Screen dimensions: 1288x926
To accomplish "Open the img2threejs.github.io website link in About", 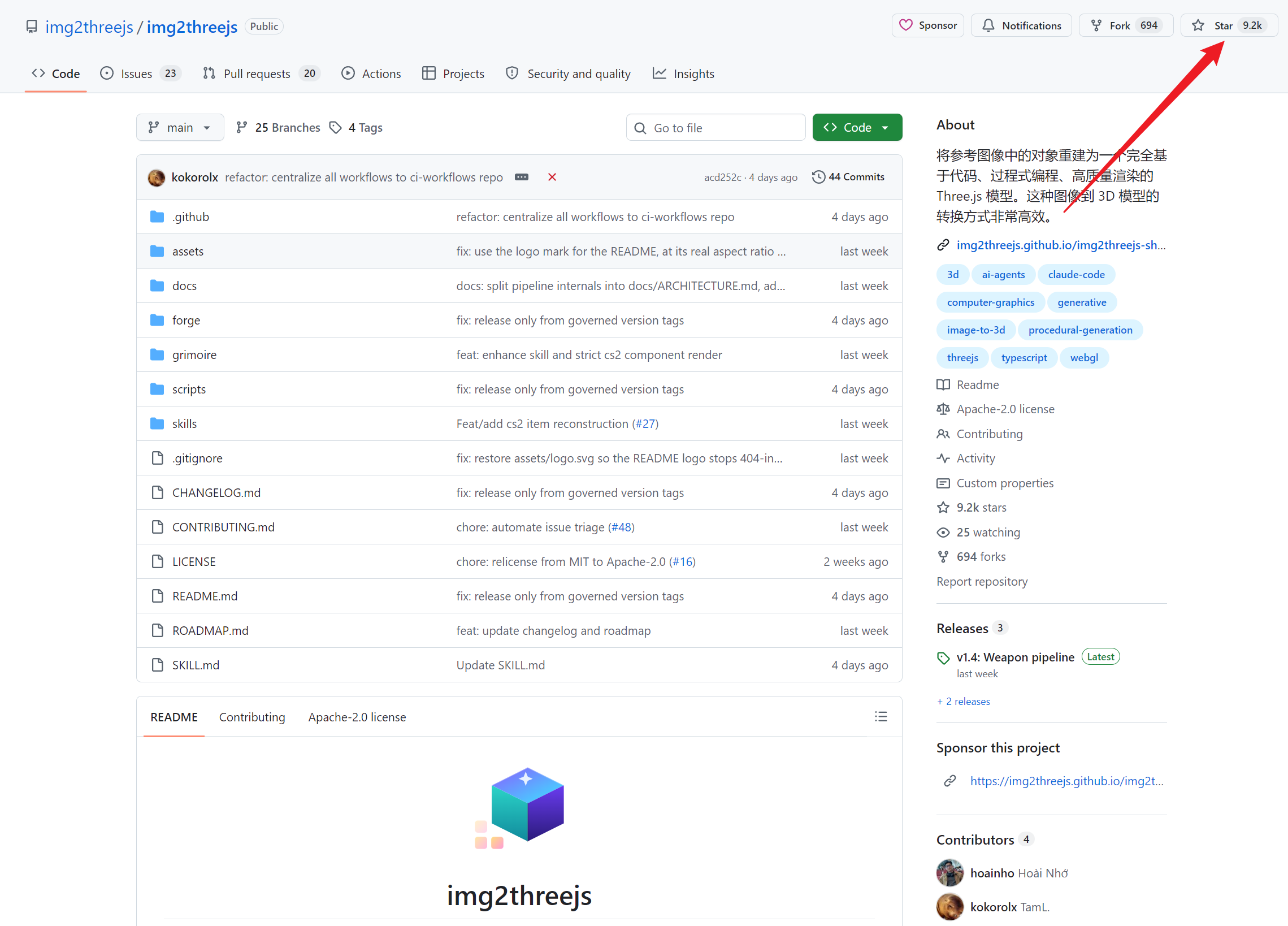I will click(1061, 245).
